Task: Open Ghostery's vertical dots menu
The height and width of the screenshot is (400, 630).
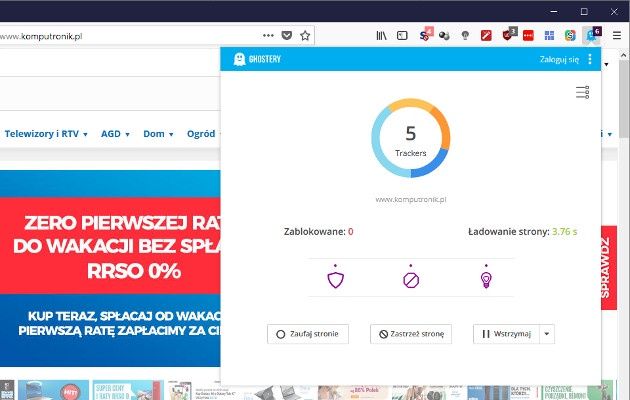Action: click(x=590, y=59)
